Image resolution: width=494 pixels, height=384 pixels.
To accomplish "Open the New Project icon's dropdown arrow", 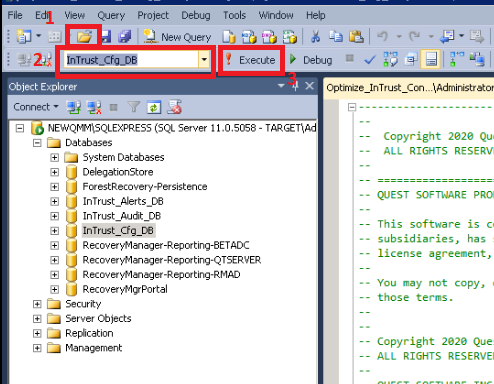I will 39,36.
